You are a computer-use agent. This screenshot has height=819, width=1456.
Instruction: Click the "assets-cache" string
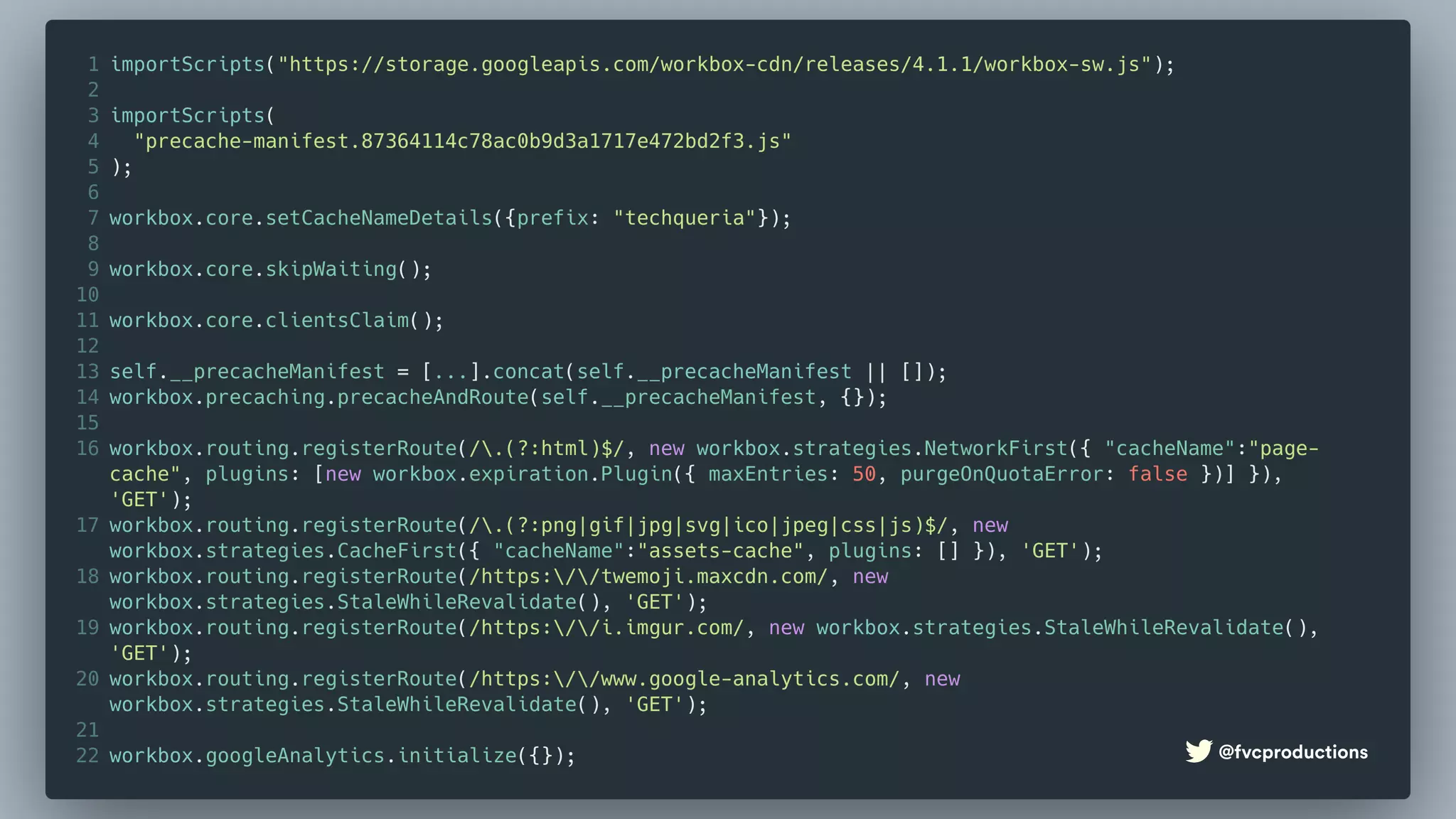720,551
